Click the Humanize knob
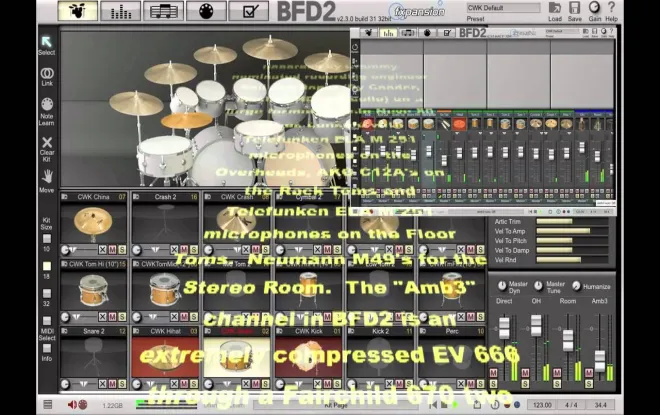This screenshot has height=415, width=660. point(576,286)
